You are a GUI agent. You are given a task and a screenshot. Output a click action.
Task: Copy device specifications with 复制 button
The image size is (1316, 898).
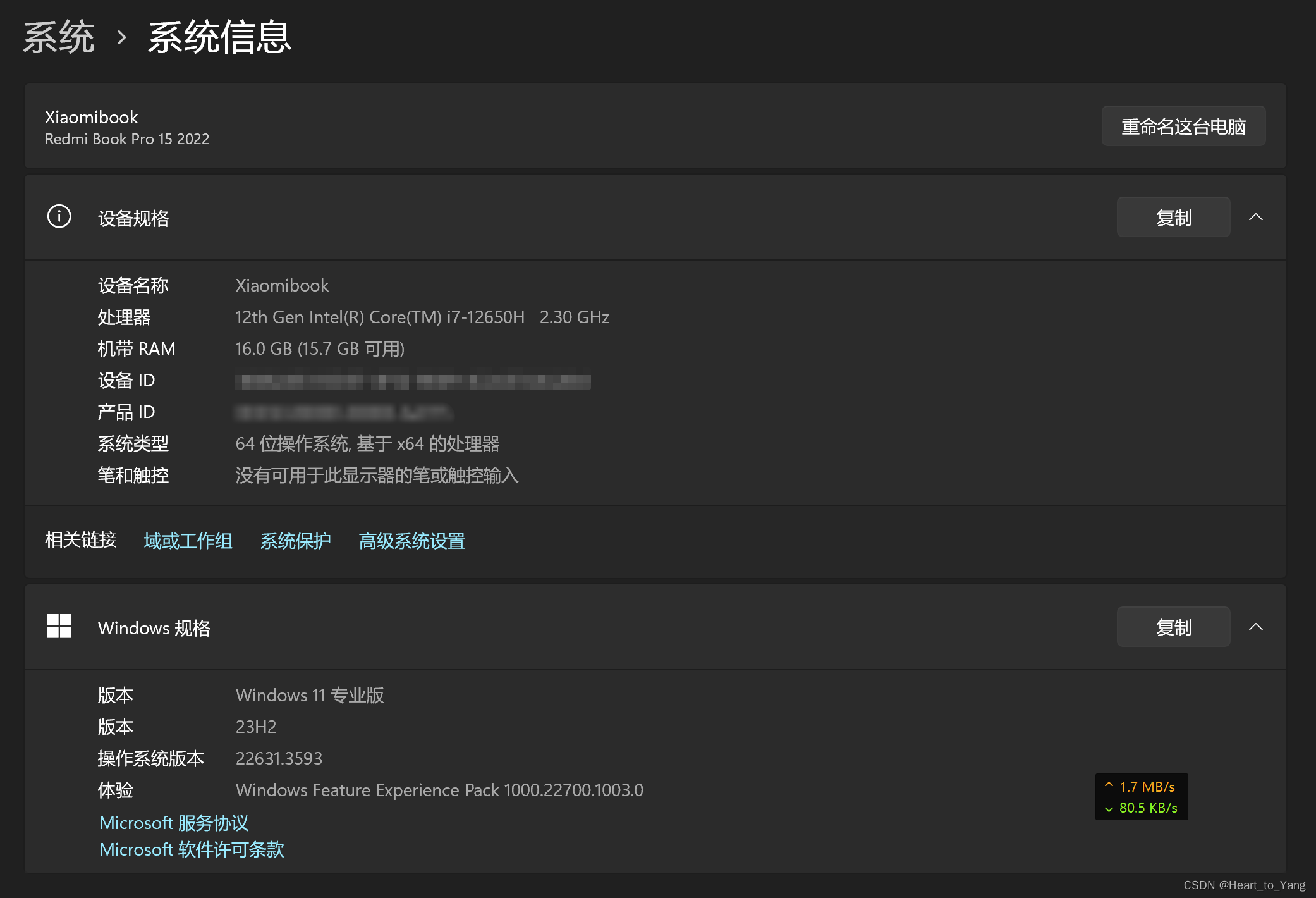pyautogui.click(x=1173, y=217)
